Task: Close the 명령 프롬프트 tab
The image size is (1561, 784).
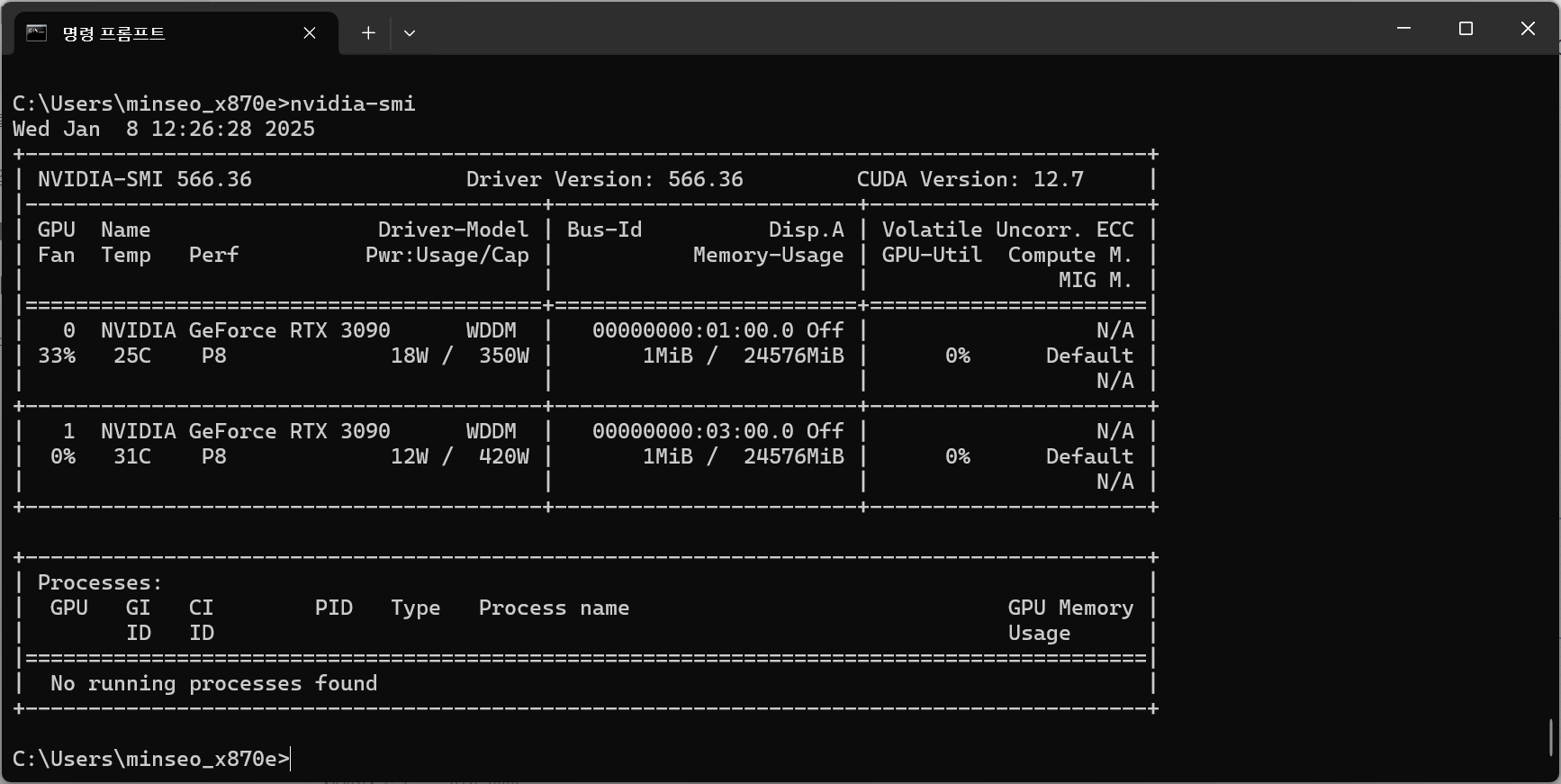Action: [x=310, y=33]
